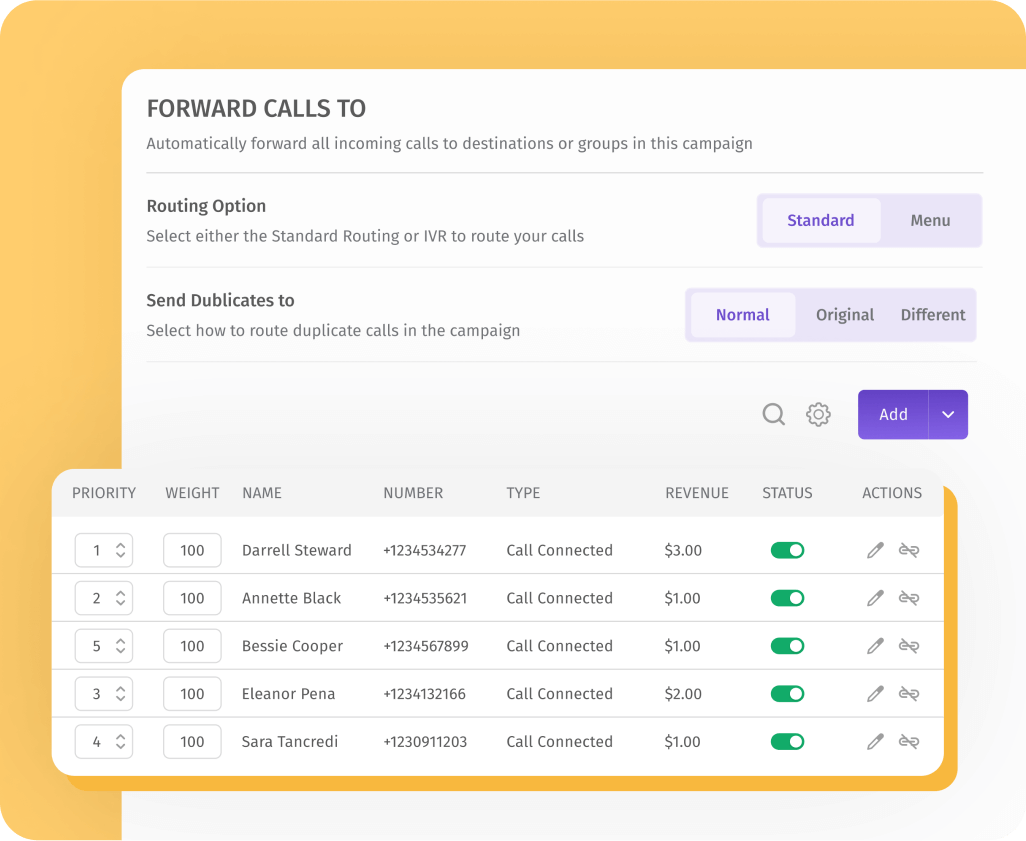Screen dimensions: 1026x841
Task: Edit Eleanor Pena with pencil icon
Action: tap(875, 694)
